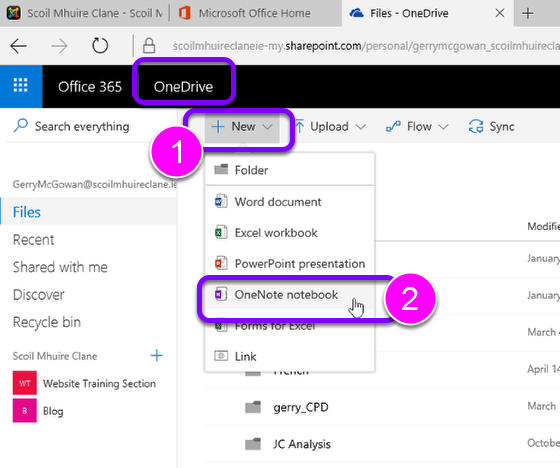Click the Modified column header
Image resolution: width=560 pixels, height=468 pixels.
544,226
